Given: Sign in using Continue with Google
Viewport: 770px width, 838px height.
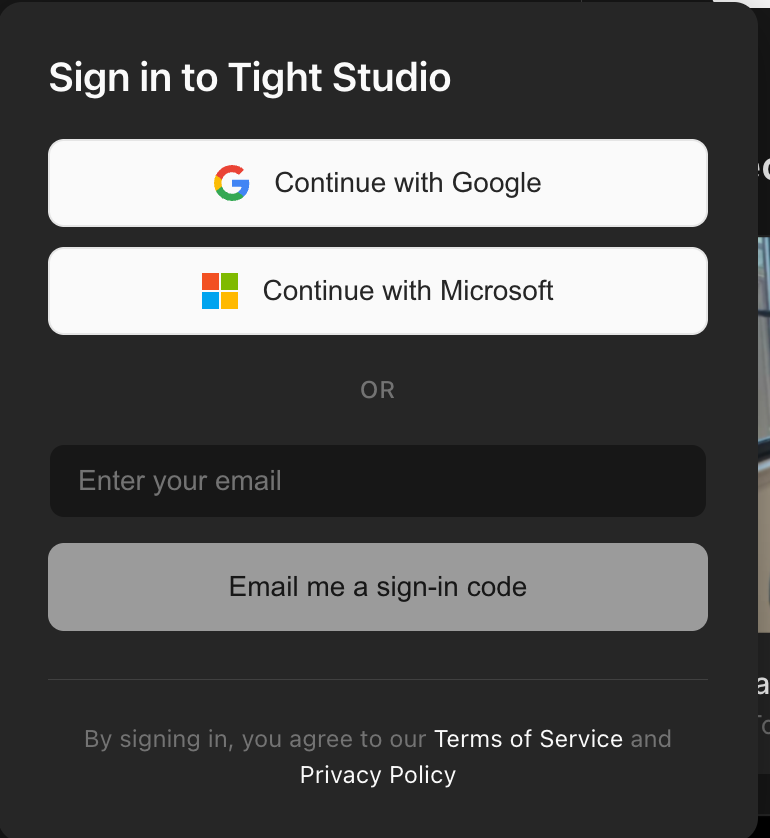Looking at the screenshot, I should click(378, 183).
